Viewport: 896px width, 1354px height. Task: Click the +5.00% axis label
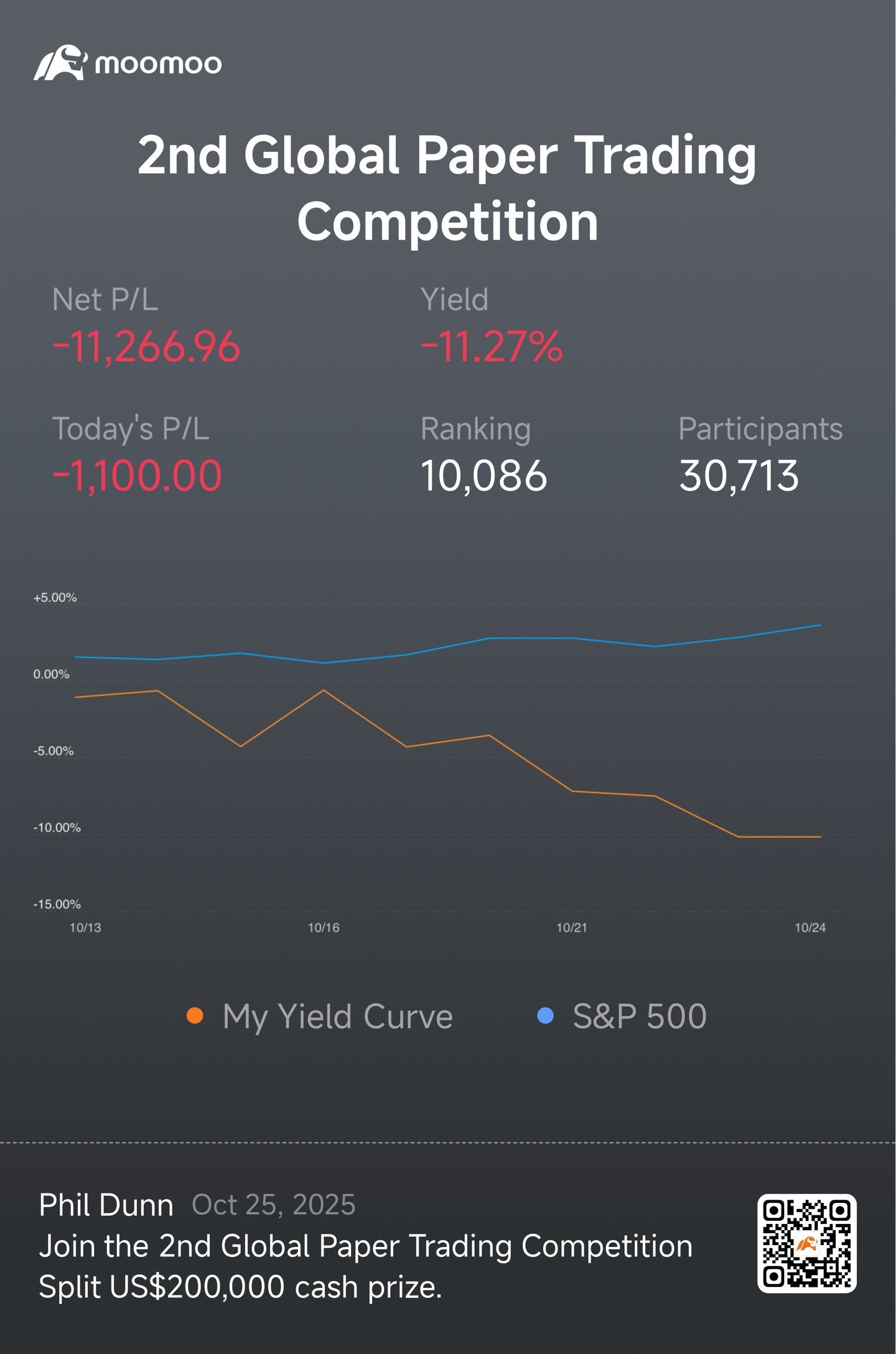[x=55, y=597]
